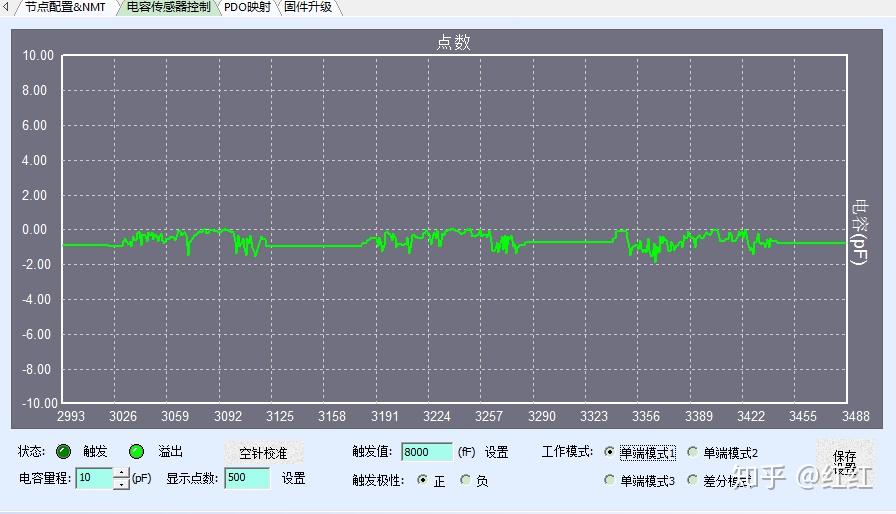Screen dimensions: 896x514
Task: Select 正 trigger polarity
Action: pos(422,480)
